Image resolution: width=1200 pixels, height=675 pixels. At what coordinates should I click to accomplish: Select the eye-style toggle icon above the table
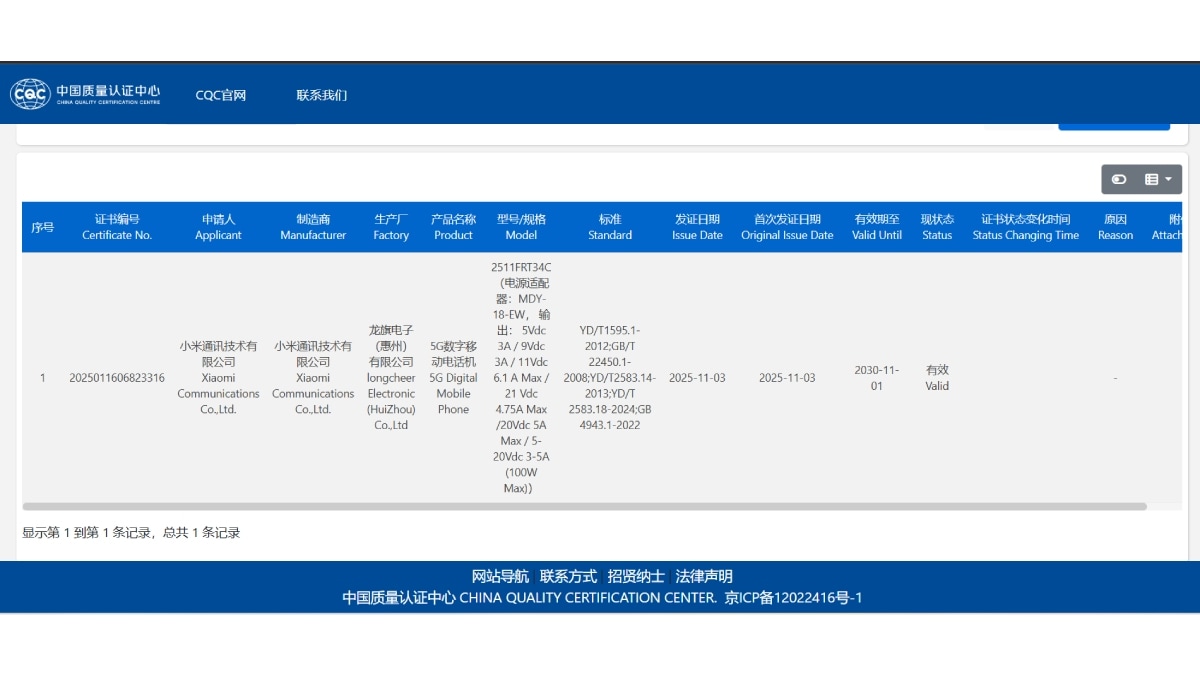click(x=1119, y=179)
